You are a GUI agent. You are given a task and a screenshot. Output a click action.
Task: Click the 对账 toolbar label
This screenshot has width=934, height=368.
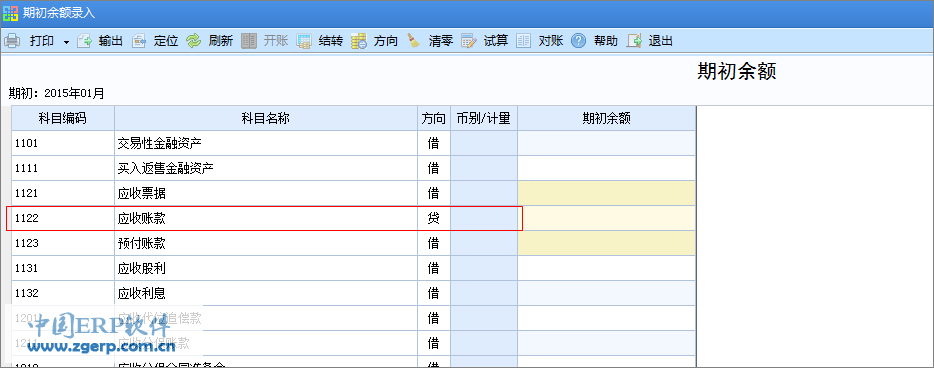pyautogui.click(x=550, y=41)
